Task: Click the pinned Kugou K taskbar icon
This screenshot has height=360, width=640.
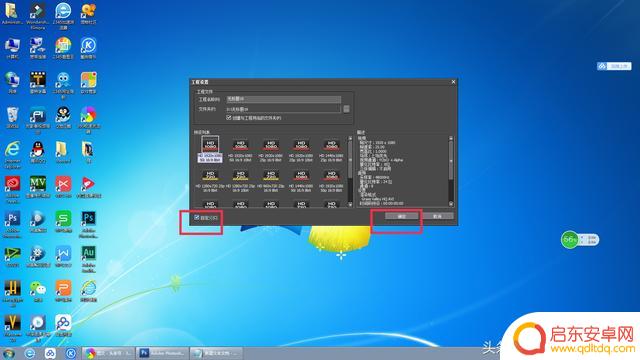Action: tap(71, 353)
